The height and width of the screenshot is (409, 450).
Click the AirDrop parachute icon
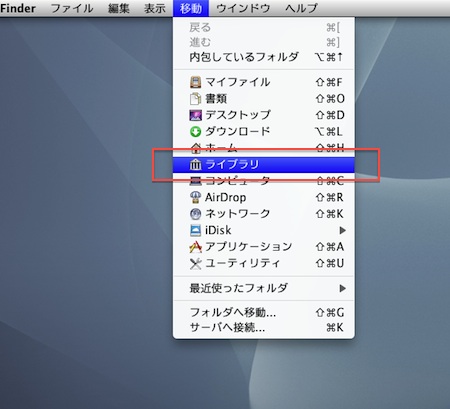pyautogui.click(x=195, y=197)
